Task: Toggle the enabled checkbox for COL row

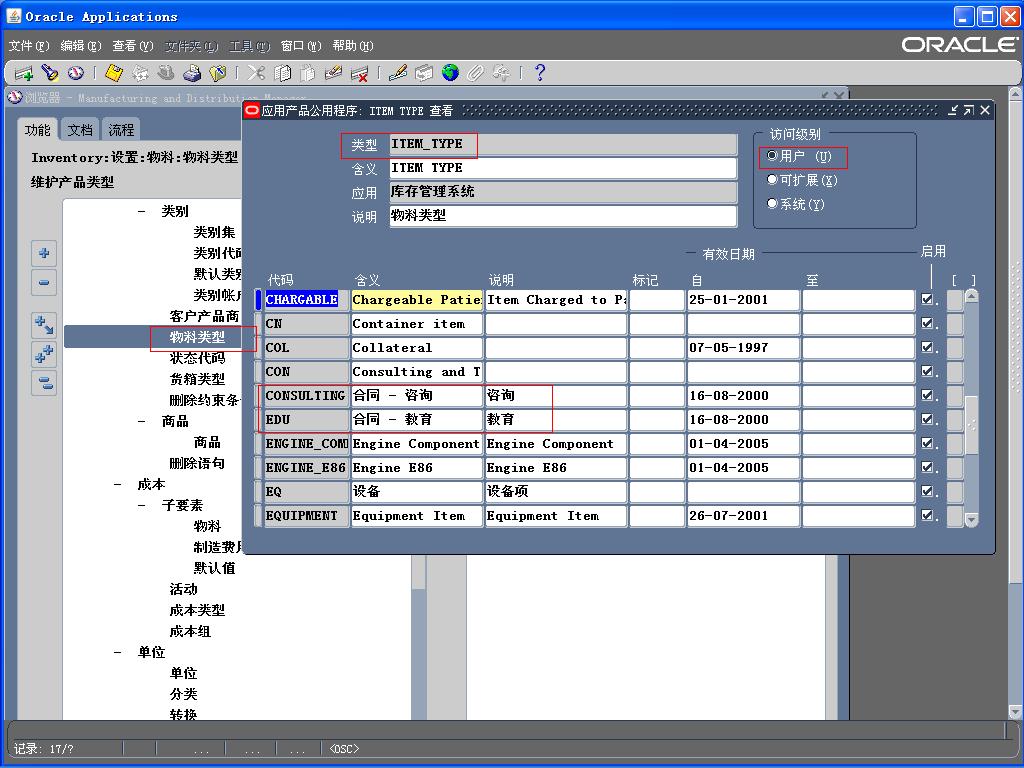Action: (x=927, y=347)
